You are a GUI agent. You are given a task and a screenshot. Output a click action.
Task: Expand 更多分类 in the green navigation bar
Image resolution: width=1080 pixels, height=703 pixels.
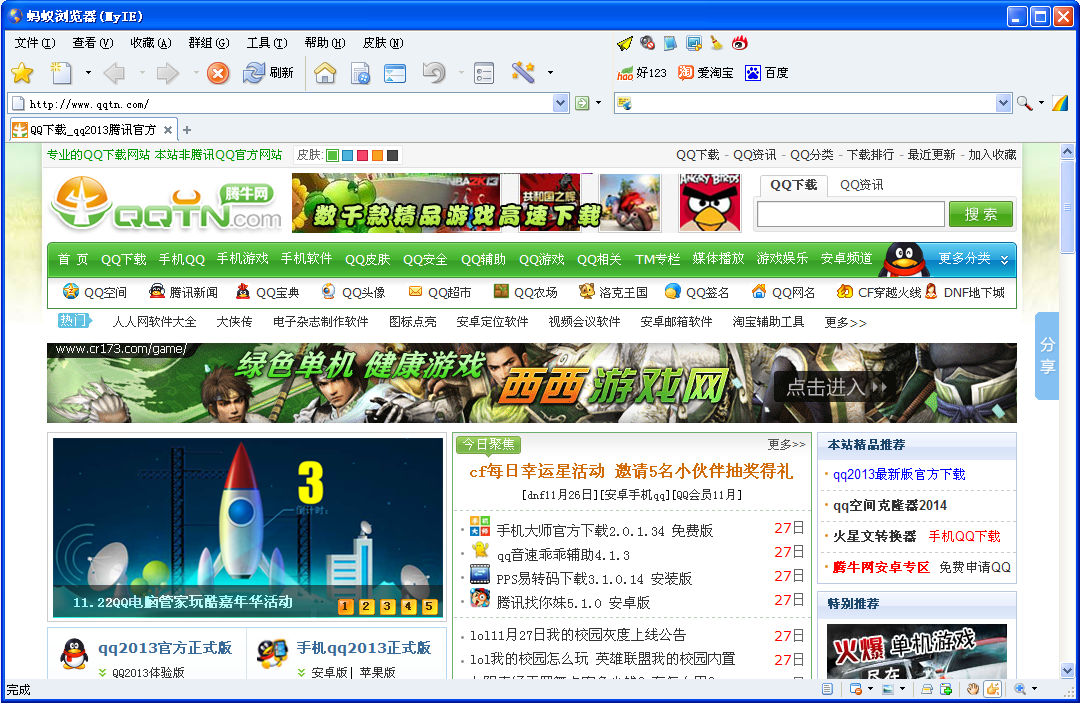point(973,259)
